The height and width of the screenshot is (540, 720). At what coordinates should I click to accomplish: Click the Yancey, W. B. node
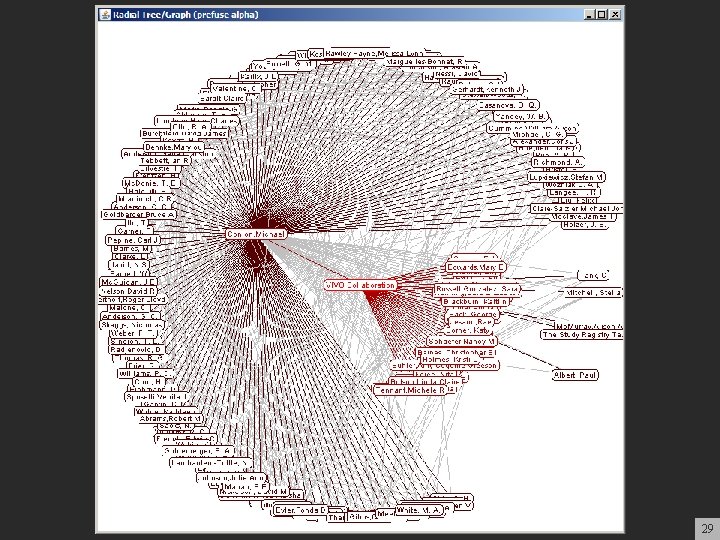pos(521,117)
